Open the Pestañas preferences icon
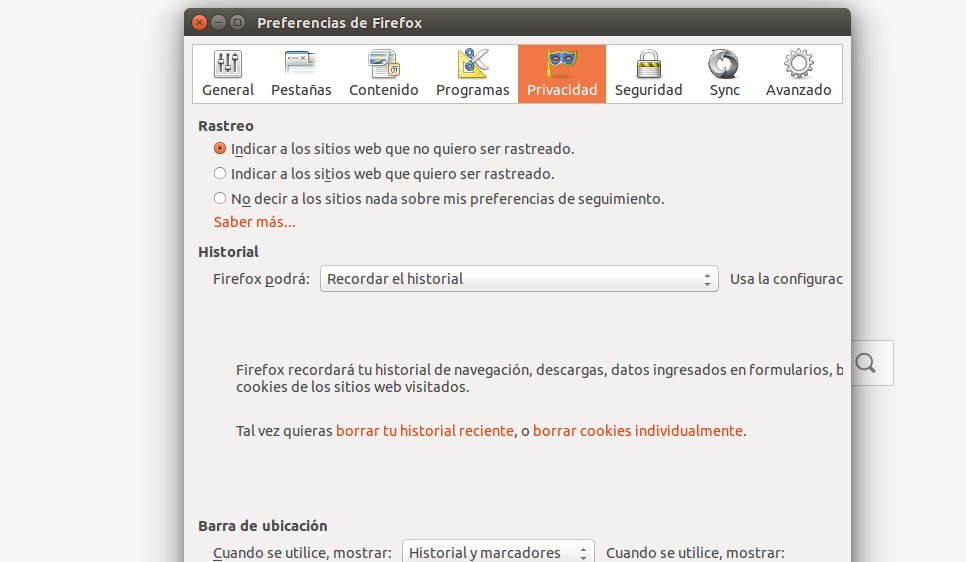Viewport: 966px width, 562px height. pos(301,65)
